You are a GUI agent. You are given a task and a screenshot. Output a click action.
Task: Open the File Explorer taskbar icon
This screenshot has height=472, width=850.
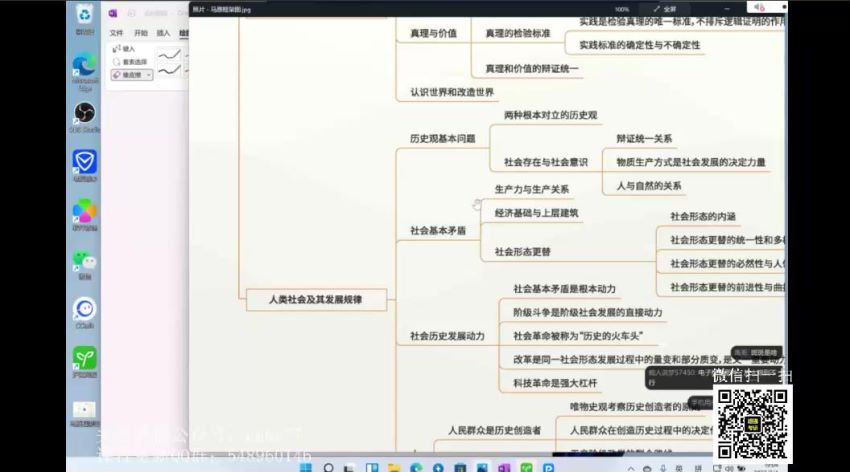(x=394, y=468)
